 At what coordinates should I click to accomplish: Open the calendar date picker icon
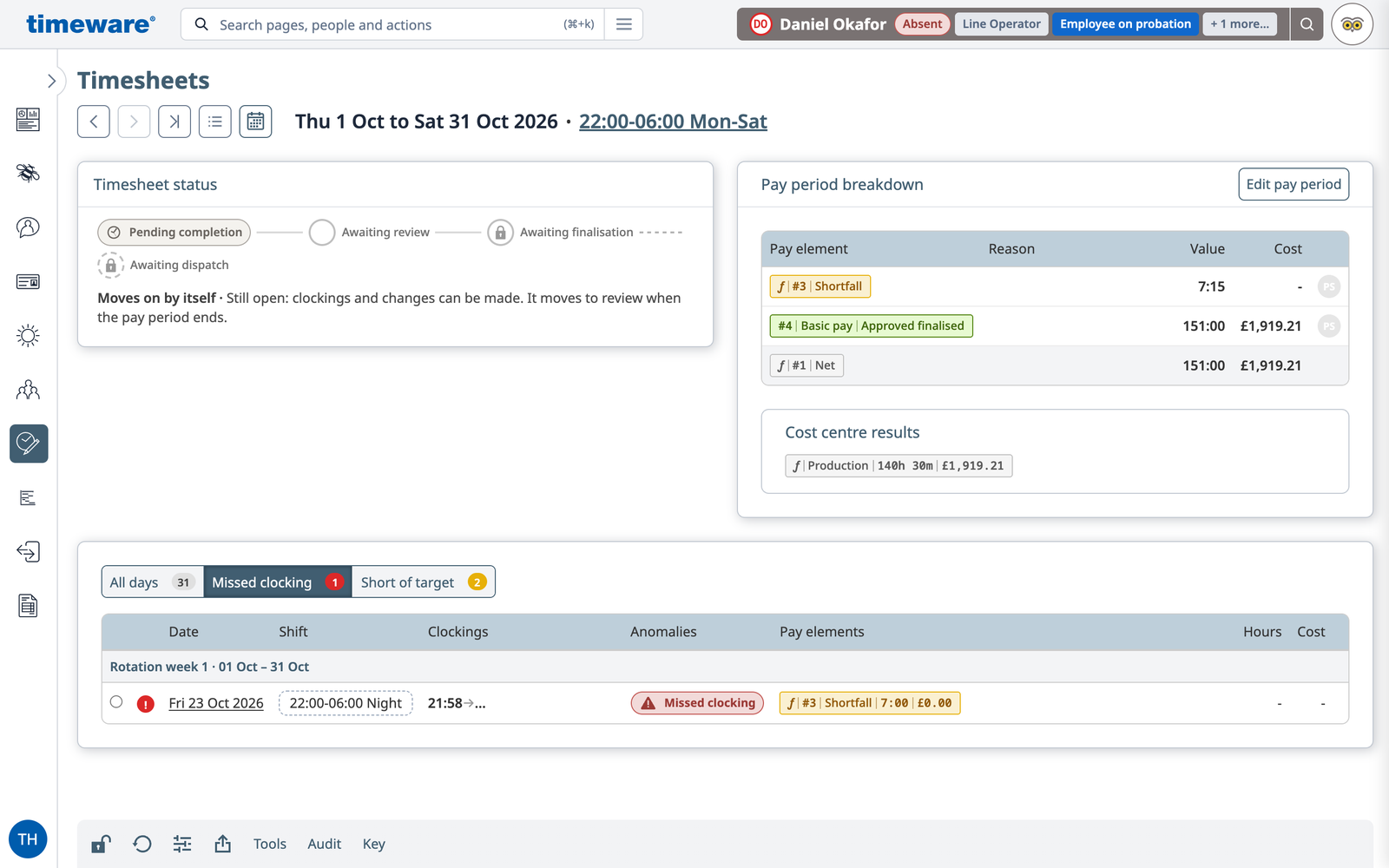point(255,122)
